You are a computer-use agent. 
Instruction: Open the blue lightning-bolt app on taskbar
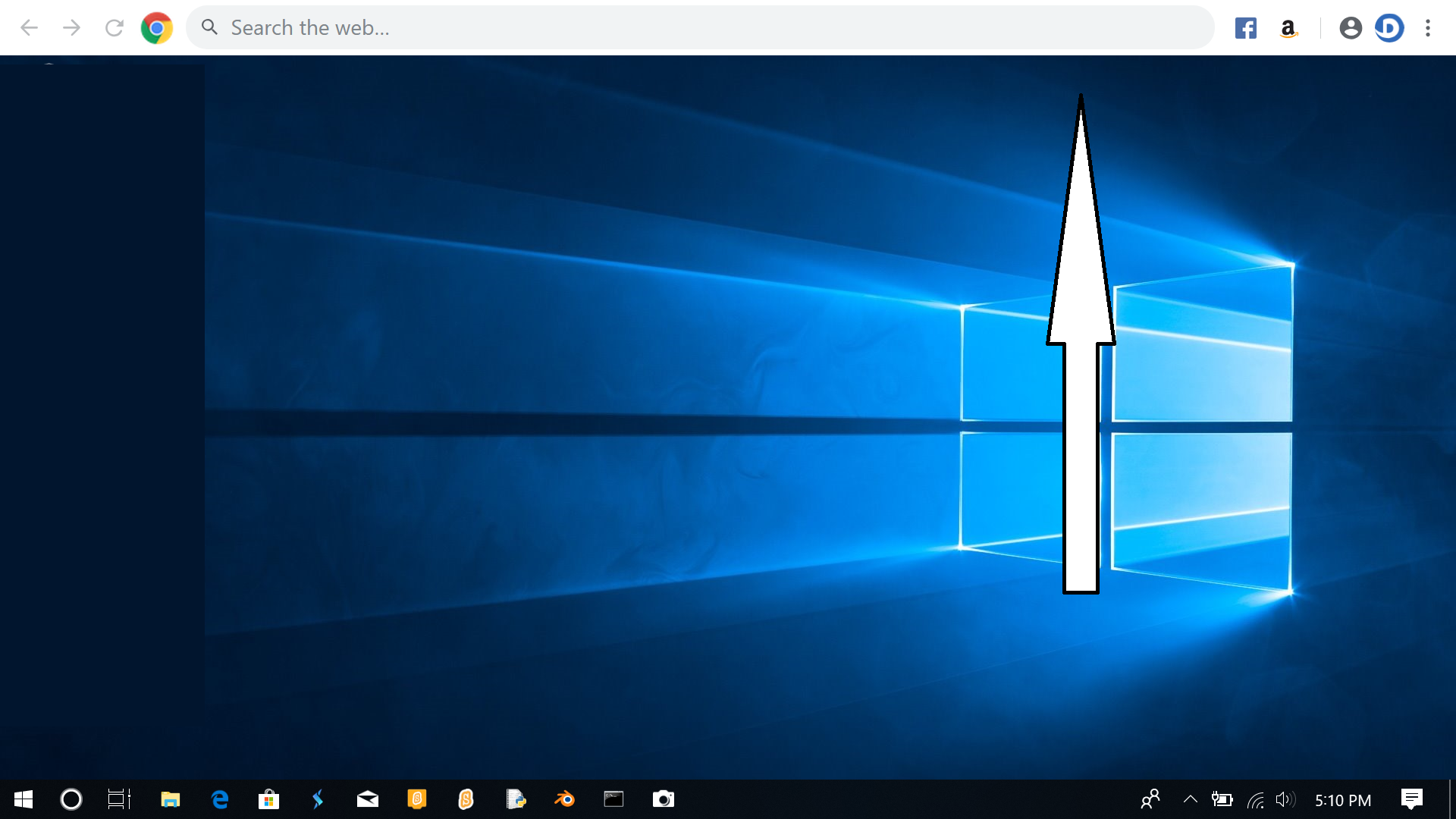318,799
